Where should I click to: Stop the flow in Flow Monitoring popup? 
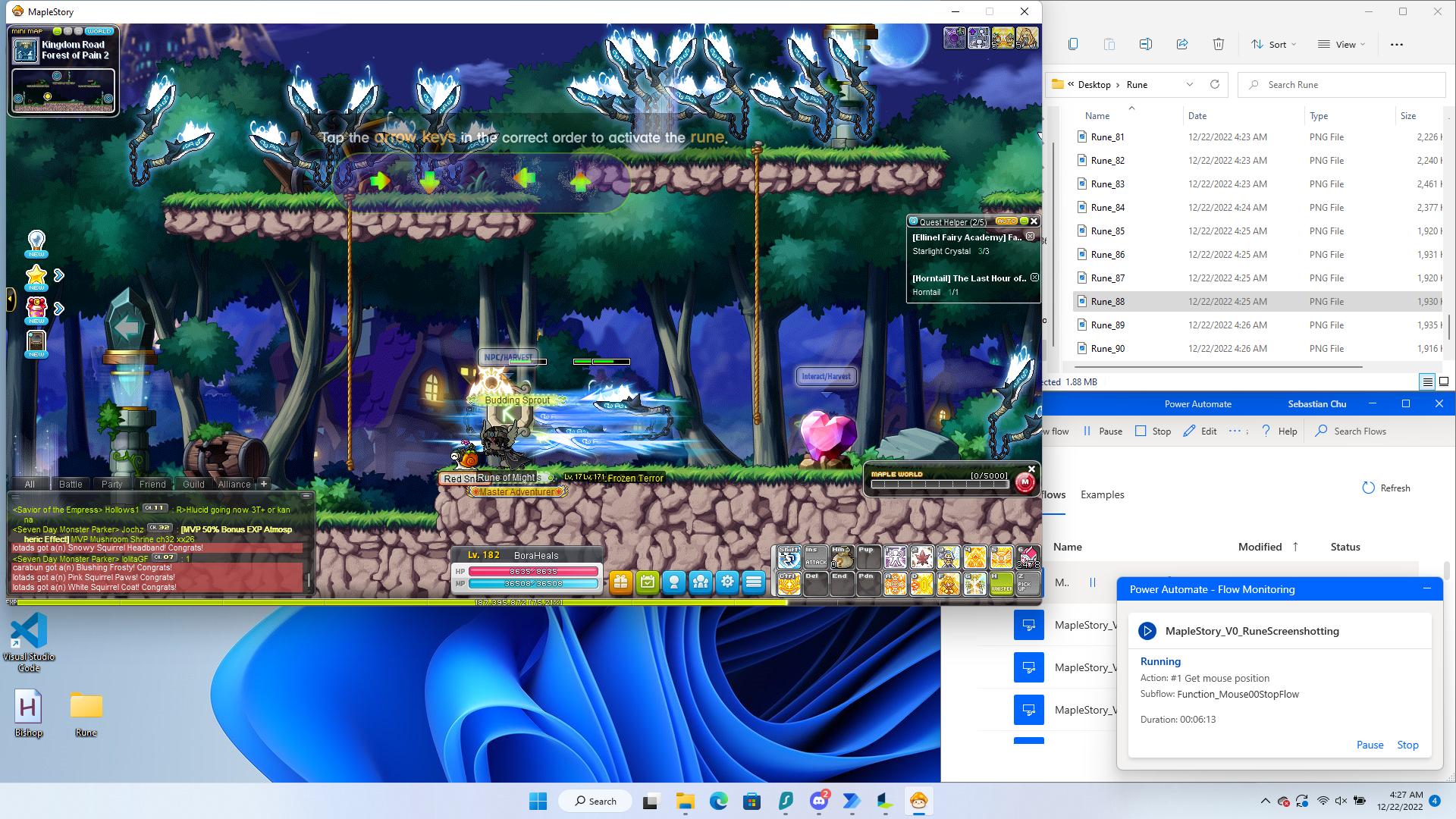click(1407, 745)
